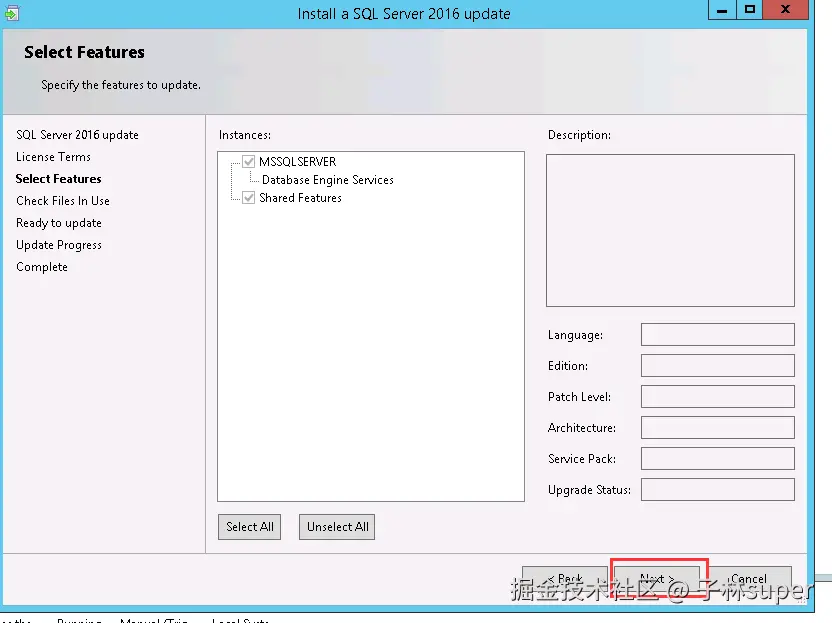Click inside the Description box
This screenshot has width=832, height=623.
coord(670,230)
